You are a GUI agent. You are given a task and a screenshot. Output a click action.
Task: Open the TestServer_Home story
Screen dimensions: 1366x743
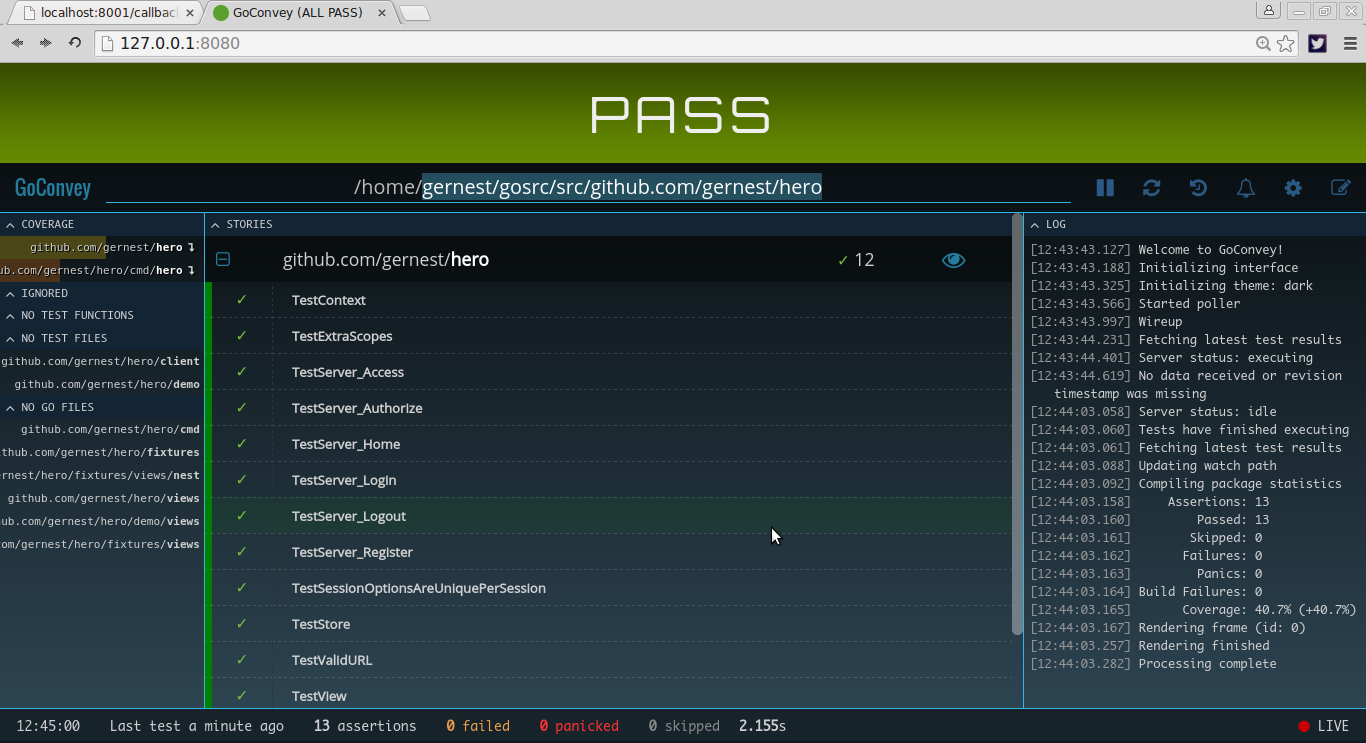click(611, 444)
